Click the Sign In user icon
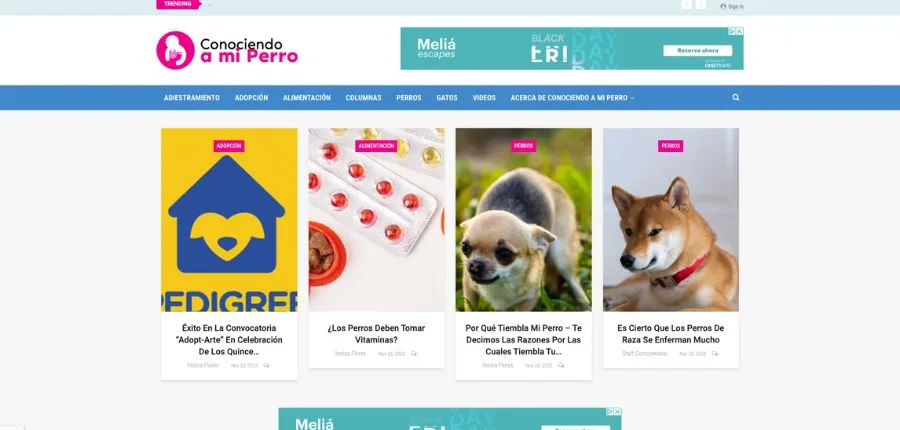The height and width of the screenshot is (430, 900). point(723,6)
